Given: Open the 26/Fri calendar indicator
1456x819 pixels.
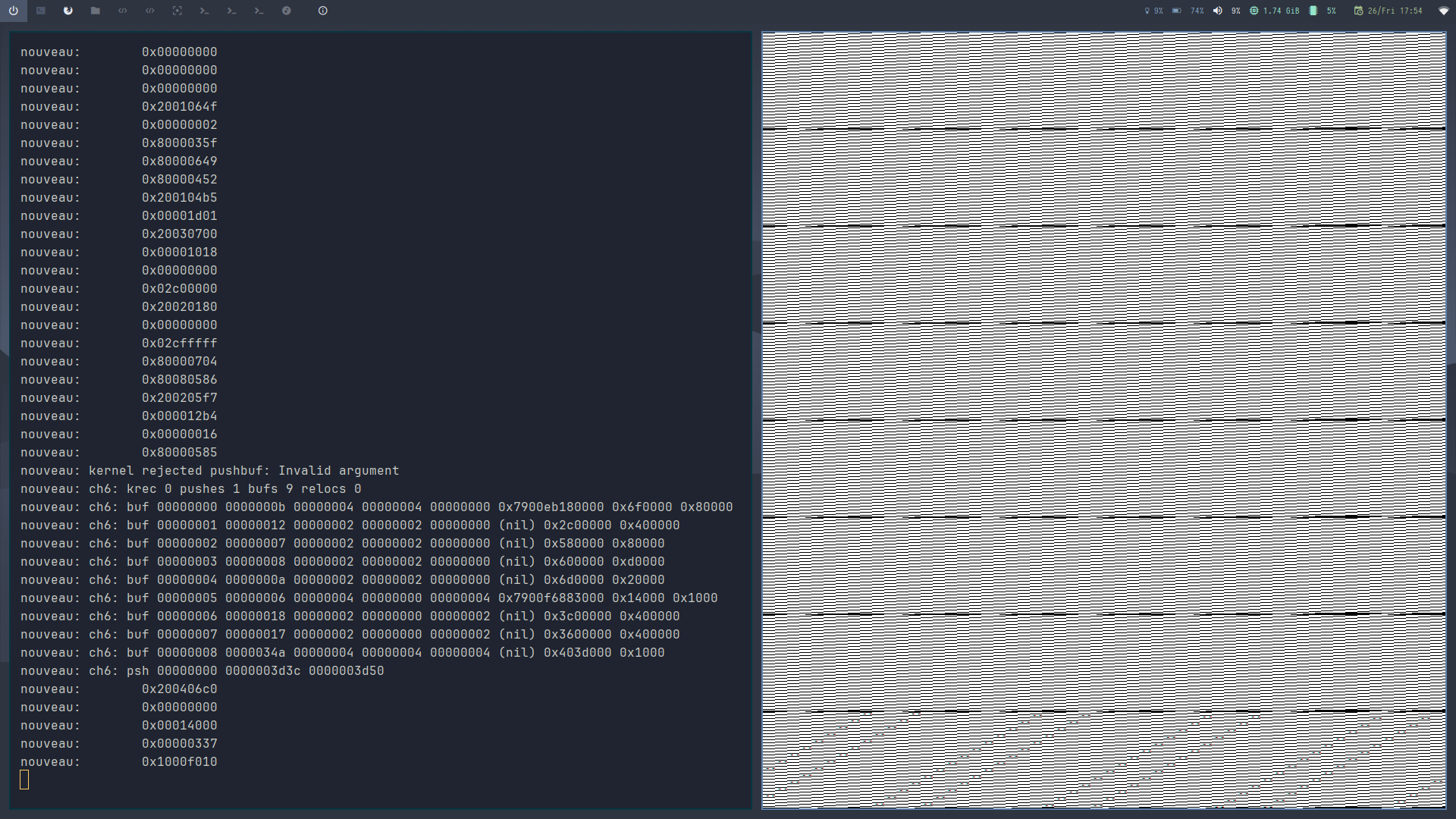Looking at the screenshot, I should tap(1380, 11).
